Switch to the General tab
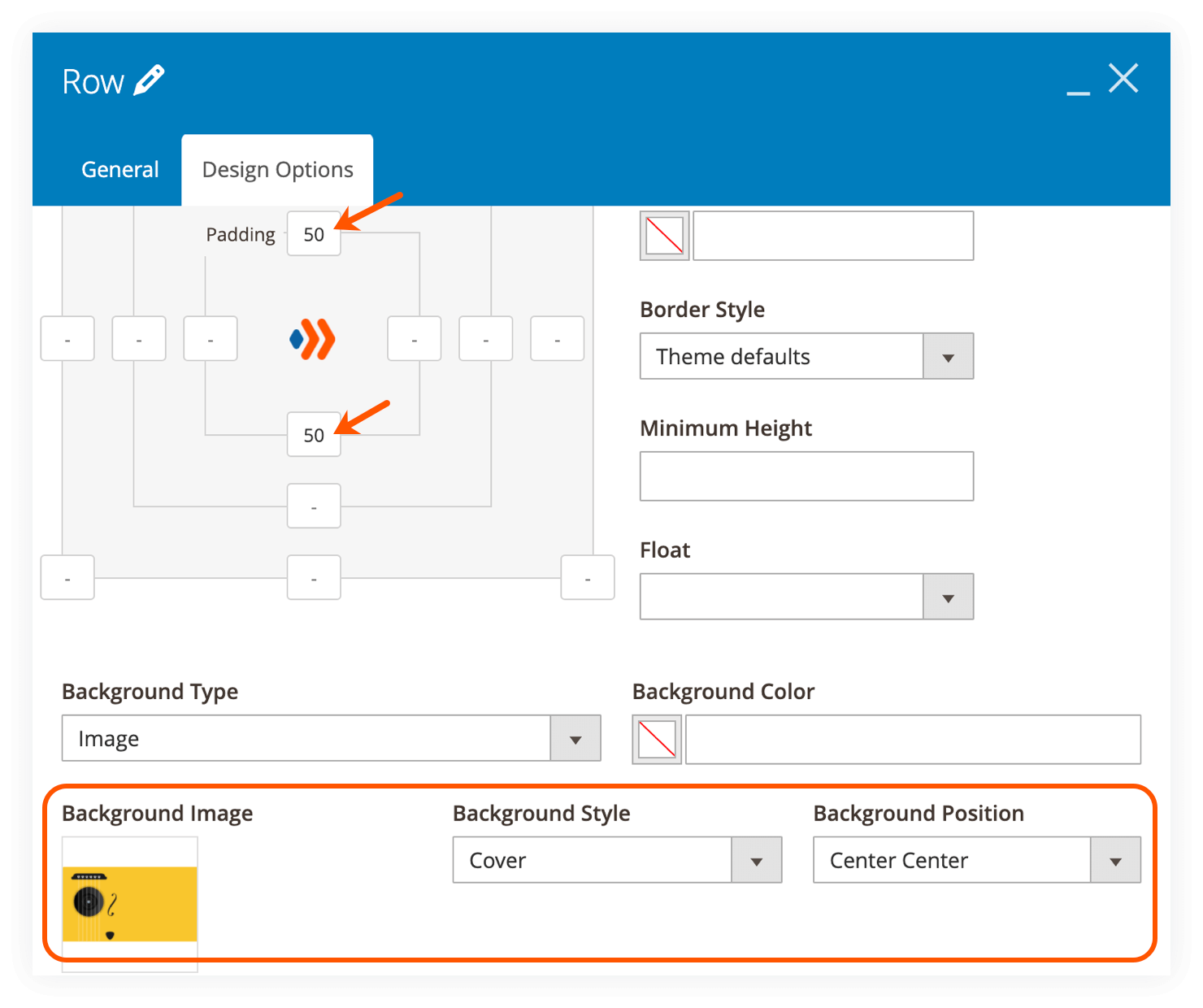1203x1008 pixels. [x=120, y=169]
